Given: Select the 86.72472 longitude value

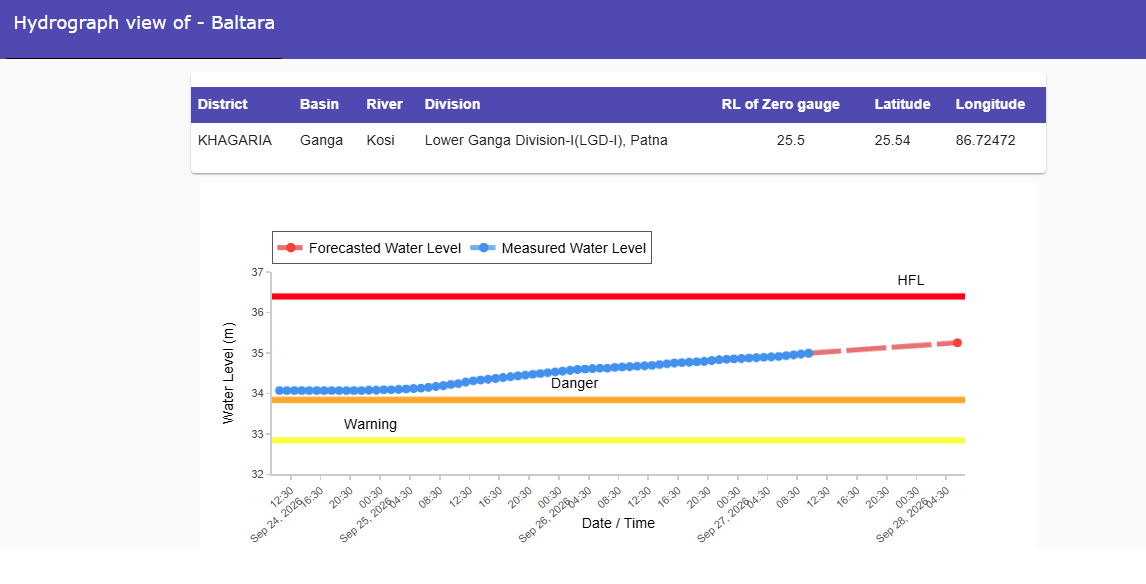Looking at the screenshot, I should [x=985, y=140].
